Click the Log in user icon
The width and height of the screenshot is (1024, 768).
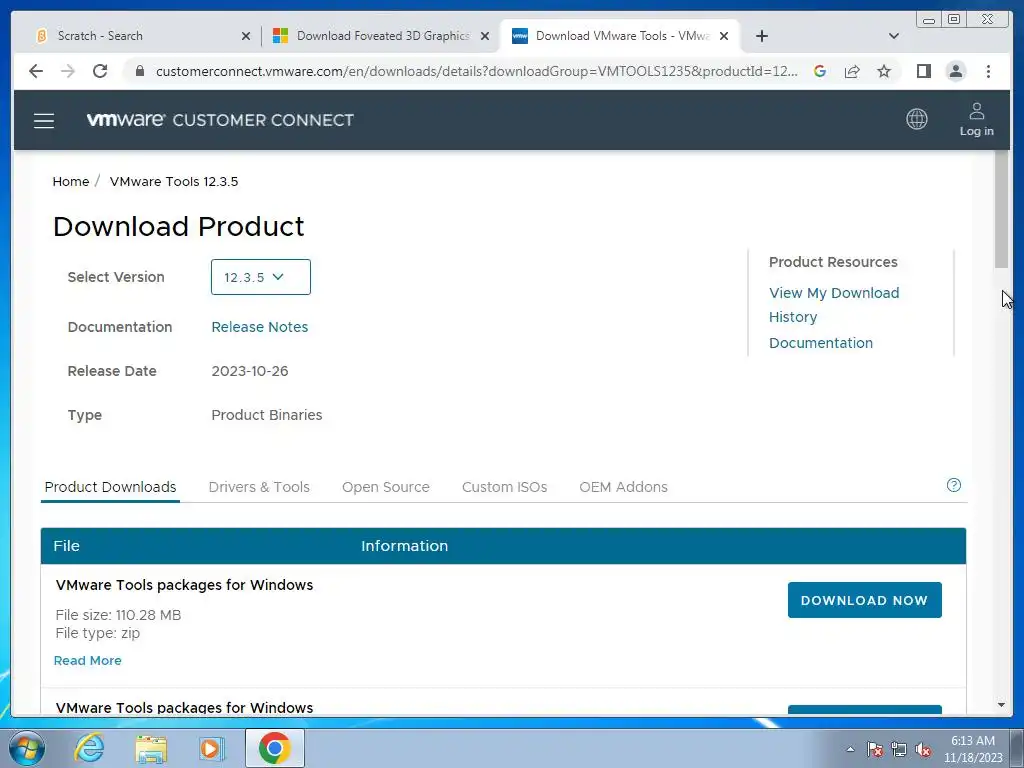point(976,120)
